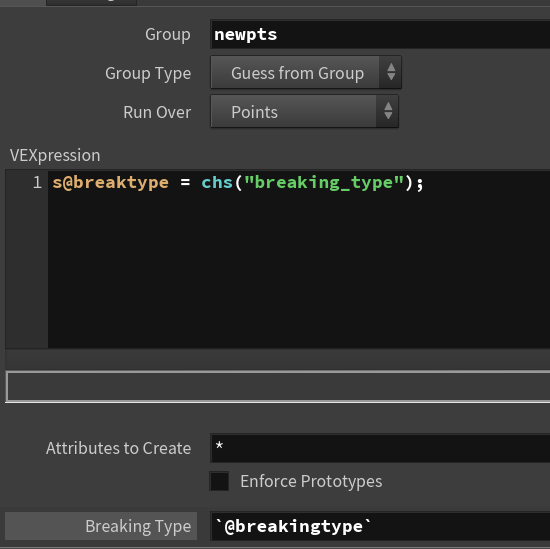The height and width of the screenshot is (549, 550).
Task: Click the Group field containing newpts
Action: pyautogui.click(x=380, y=34)
